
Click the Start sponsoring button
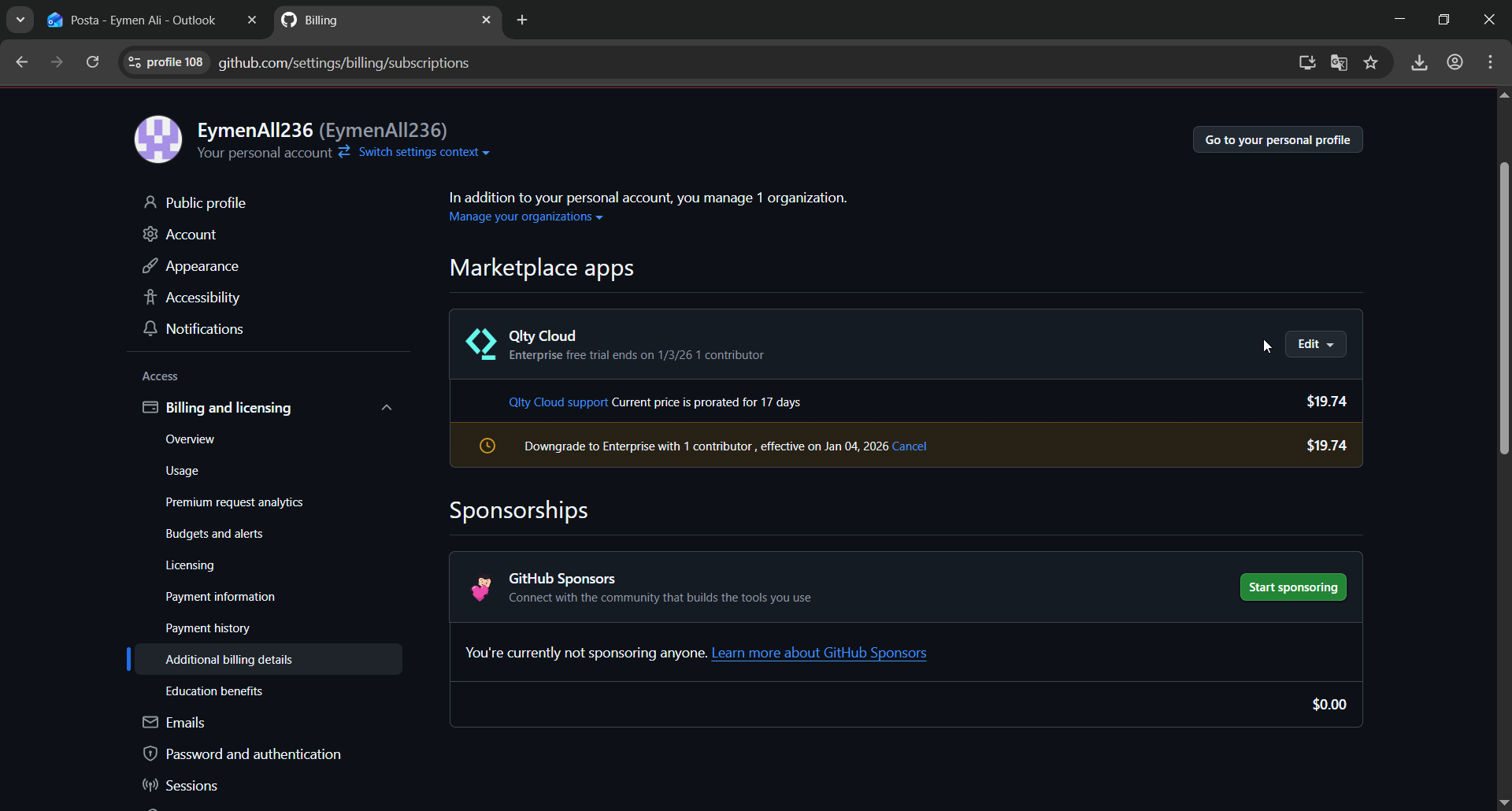point(1293,587)
